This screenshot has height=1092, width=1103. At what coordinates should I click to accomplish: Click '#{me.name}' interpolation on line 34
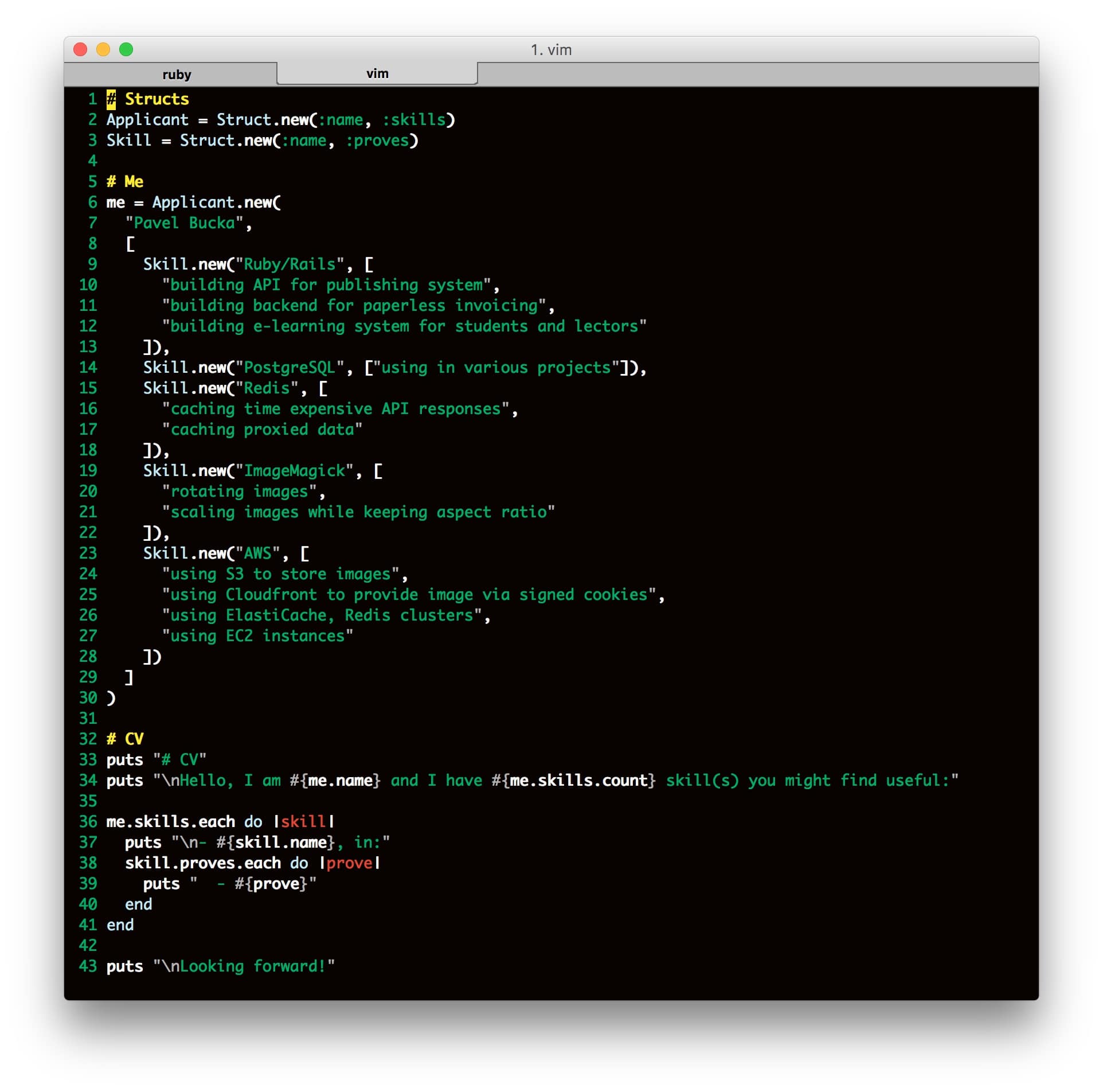(335, 780)
